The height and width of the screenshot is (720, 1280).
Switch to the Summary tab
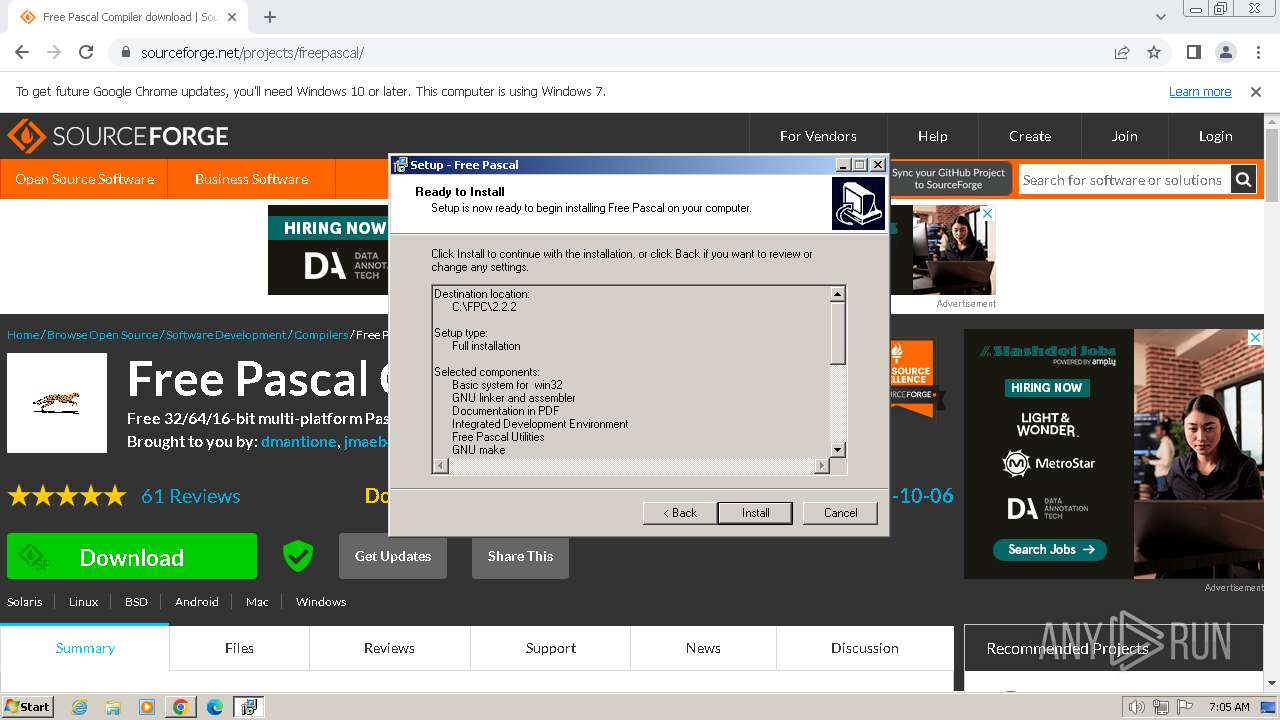tap(85, 648)
